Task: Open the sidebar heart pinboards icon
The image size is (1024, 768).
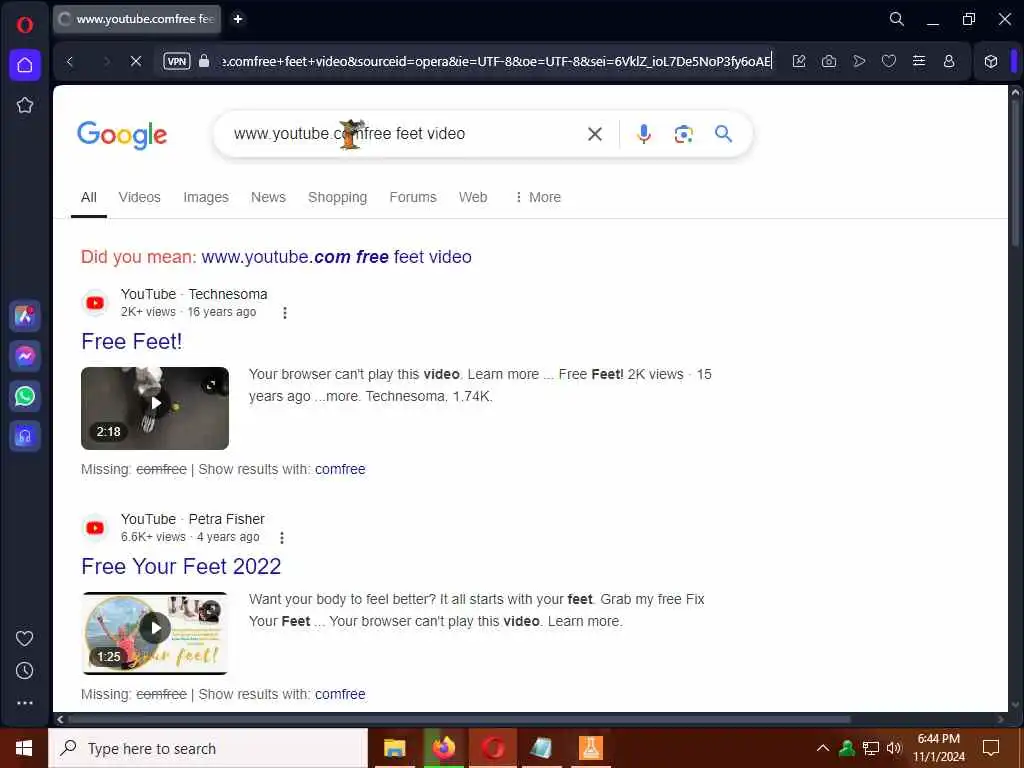Action: tap(25, 639)
